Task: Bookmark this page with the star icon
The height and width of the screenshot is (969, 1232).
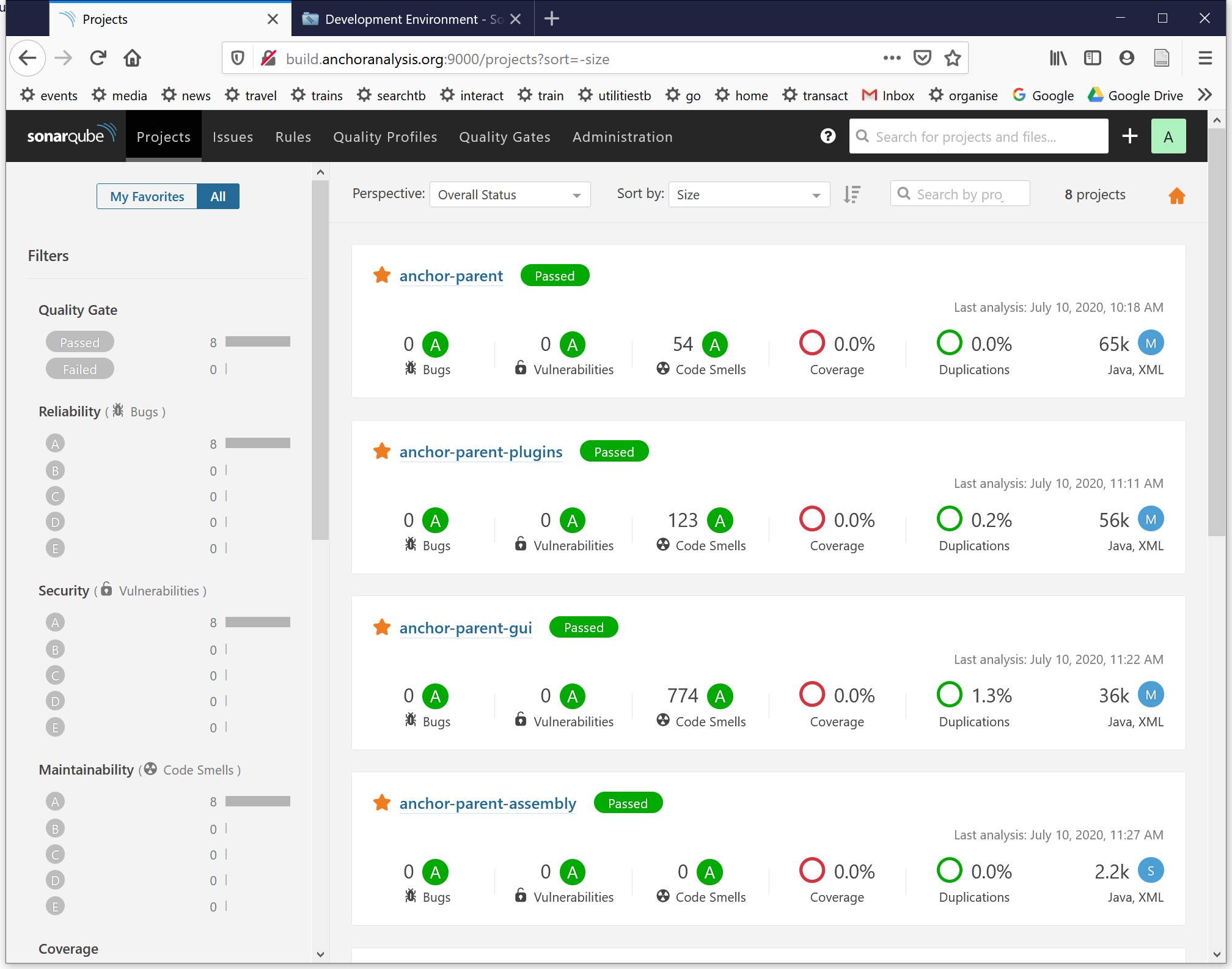Action: pyautogui.click(x=952, y=58)
